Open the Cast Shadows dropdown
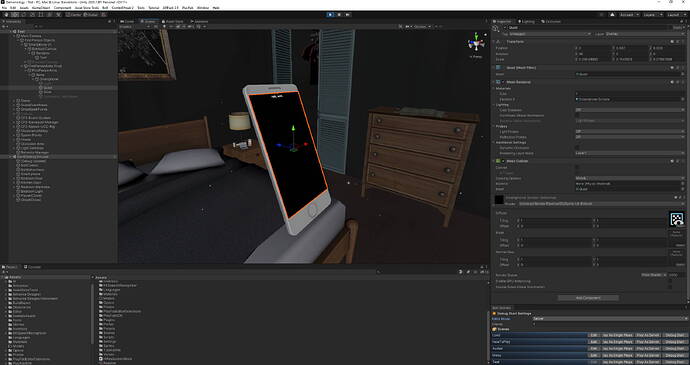 tap(630, 110)
